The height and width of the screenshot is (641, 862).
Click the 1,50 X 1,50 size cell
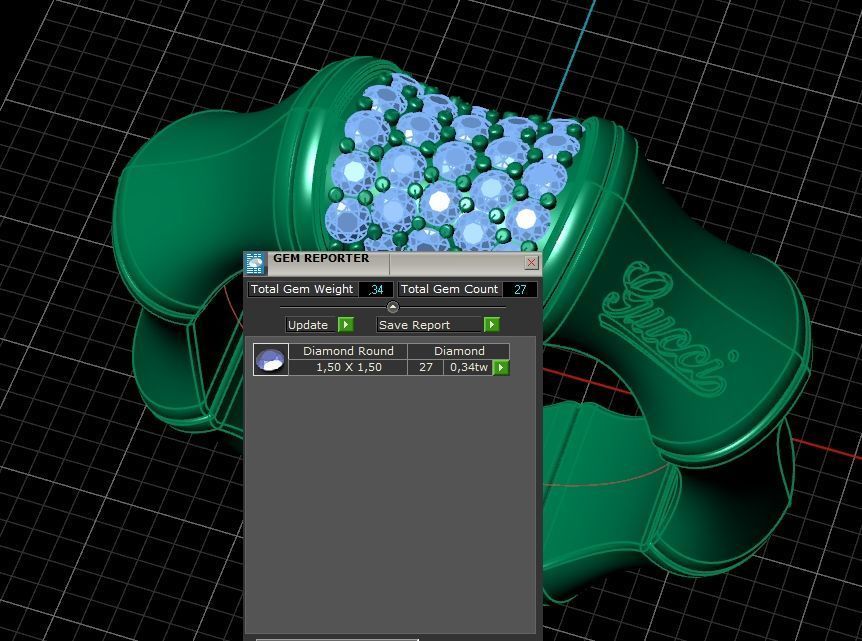348,367
